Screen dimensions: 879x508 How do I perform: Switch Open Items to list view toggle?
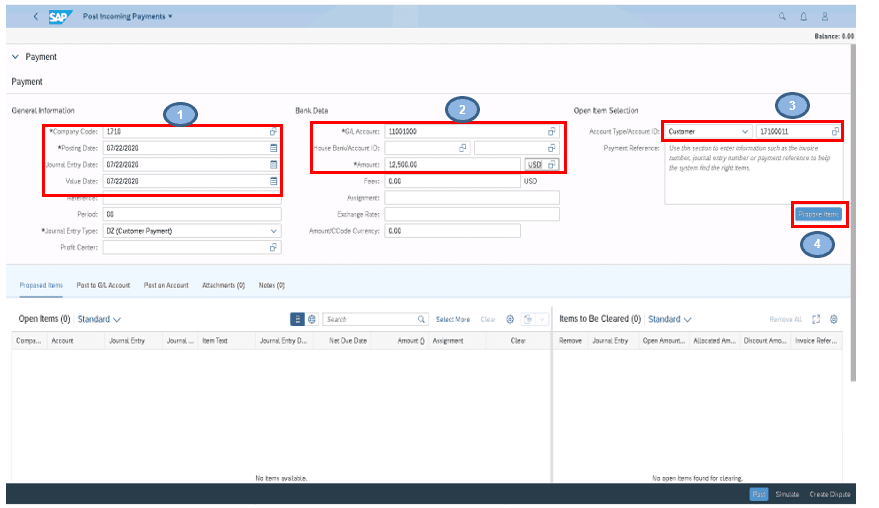pyautogui.click(x=297, y=319)
